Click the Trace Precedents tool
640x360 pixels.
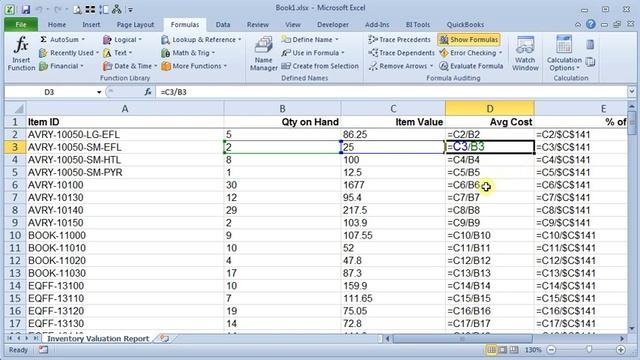(399, 40)
